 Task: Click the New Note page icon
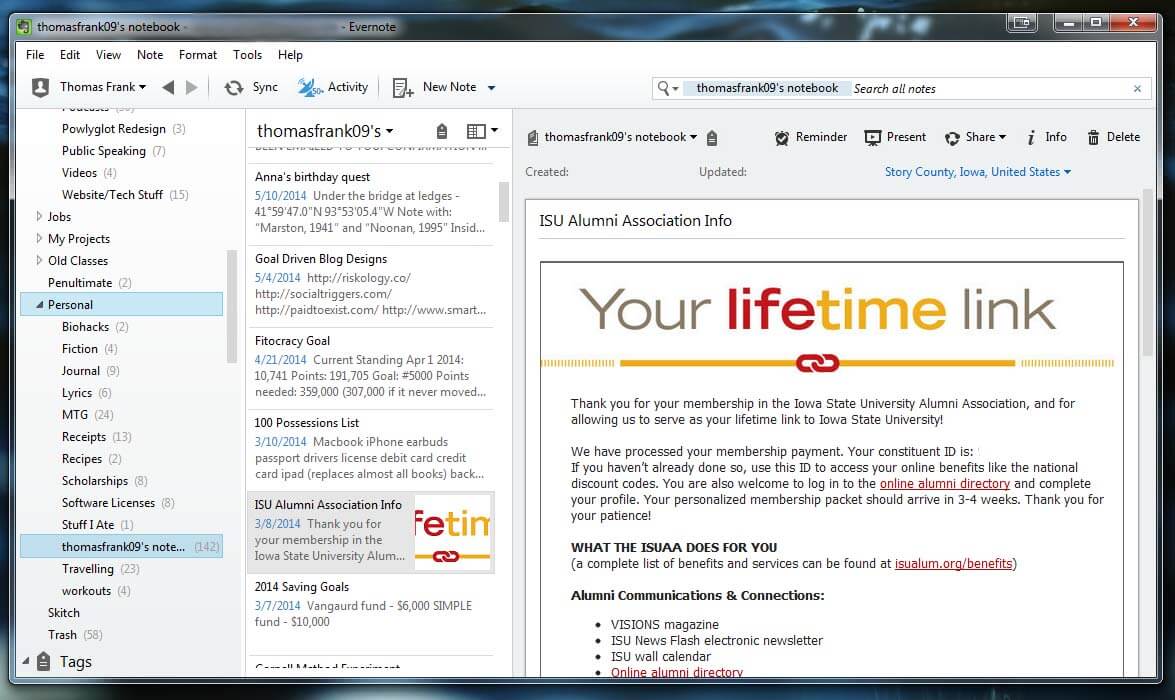tap(402, 88)
